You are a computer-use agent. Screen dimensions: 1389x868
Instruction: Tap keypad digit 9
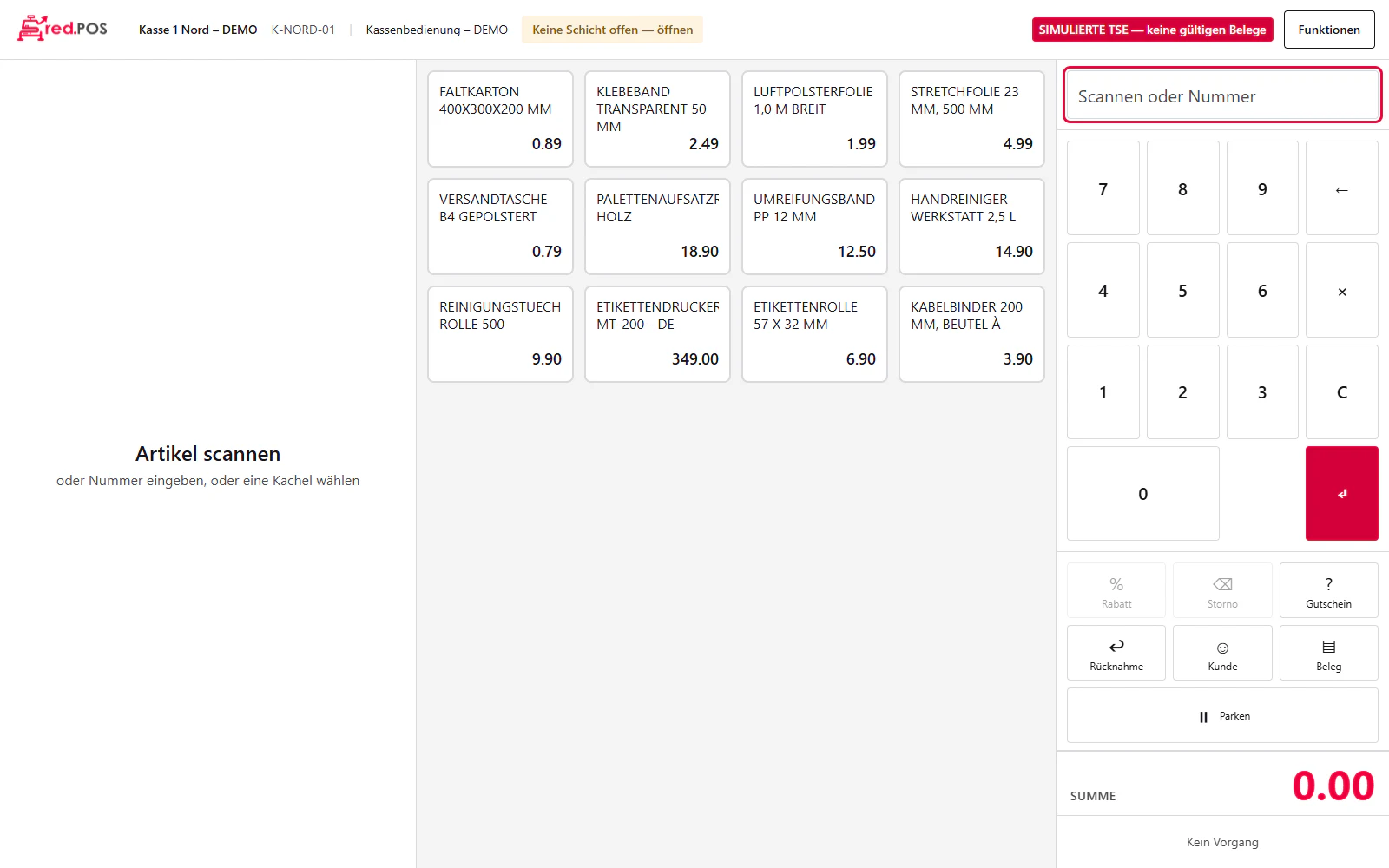[x=1262, y=188]
